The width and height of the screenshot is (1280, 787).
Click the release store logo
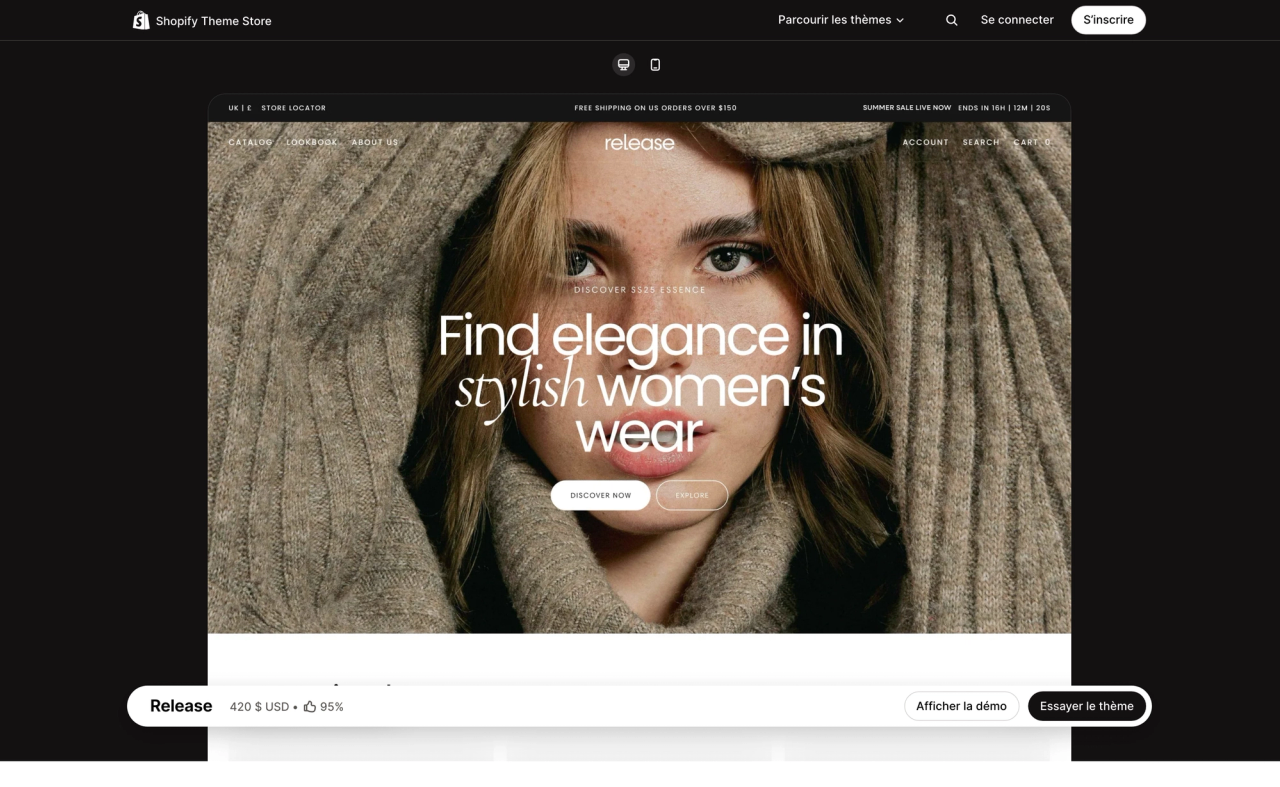[640, 143]
